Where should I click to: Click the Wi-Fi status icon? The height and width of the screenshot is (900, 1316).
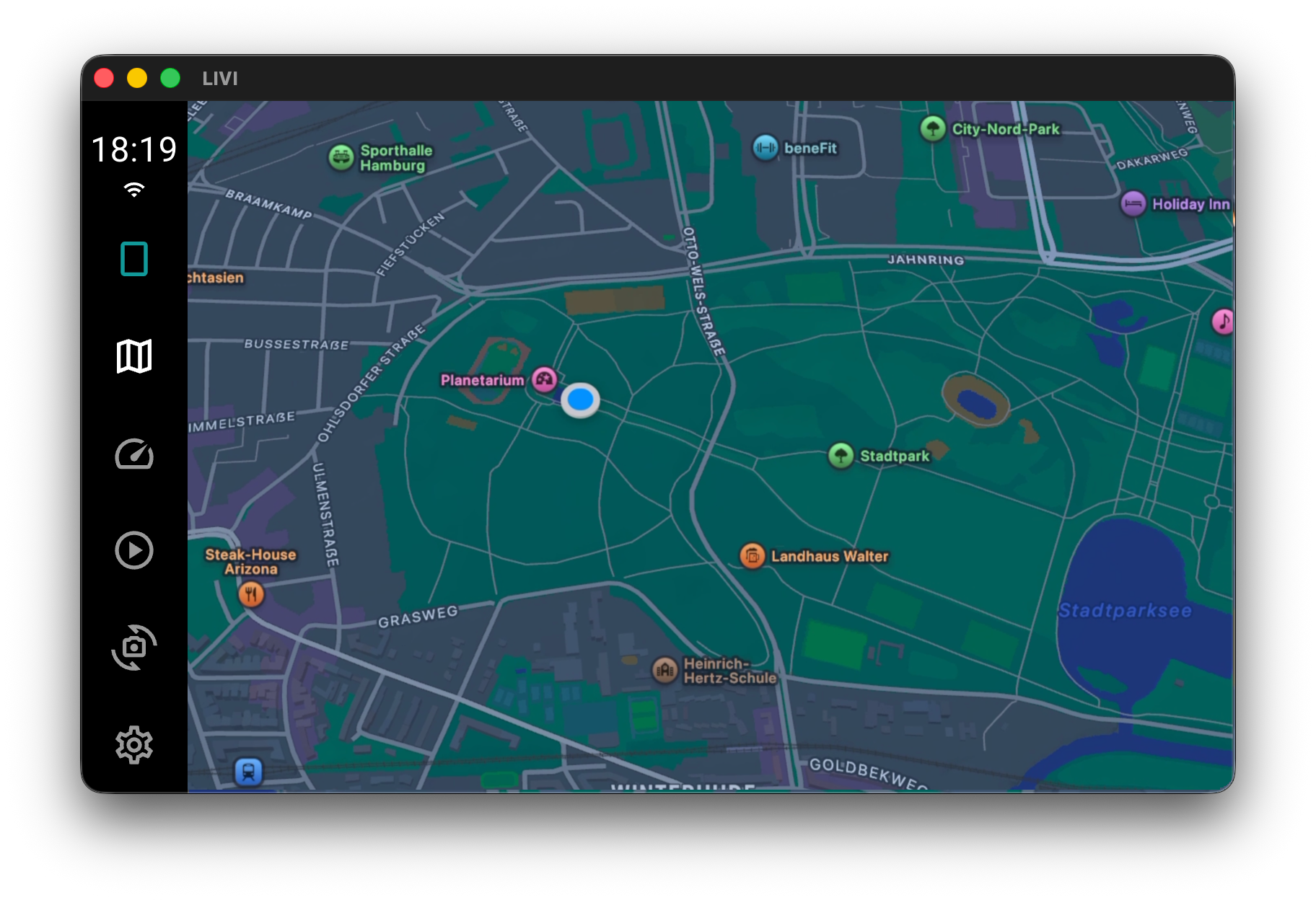[134, 190]
